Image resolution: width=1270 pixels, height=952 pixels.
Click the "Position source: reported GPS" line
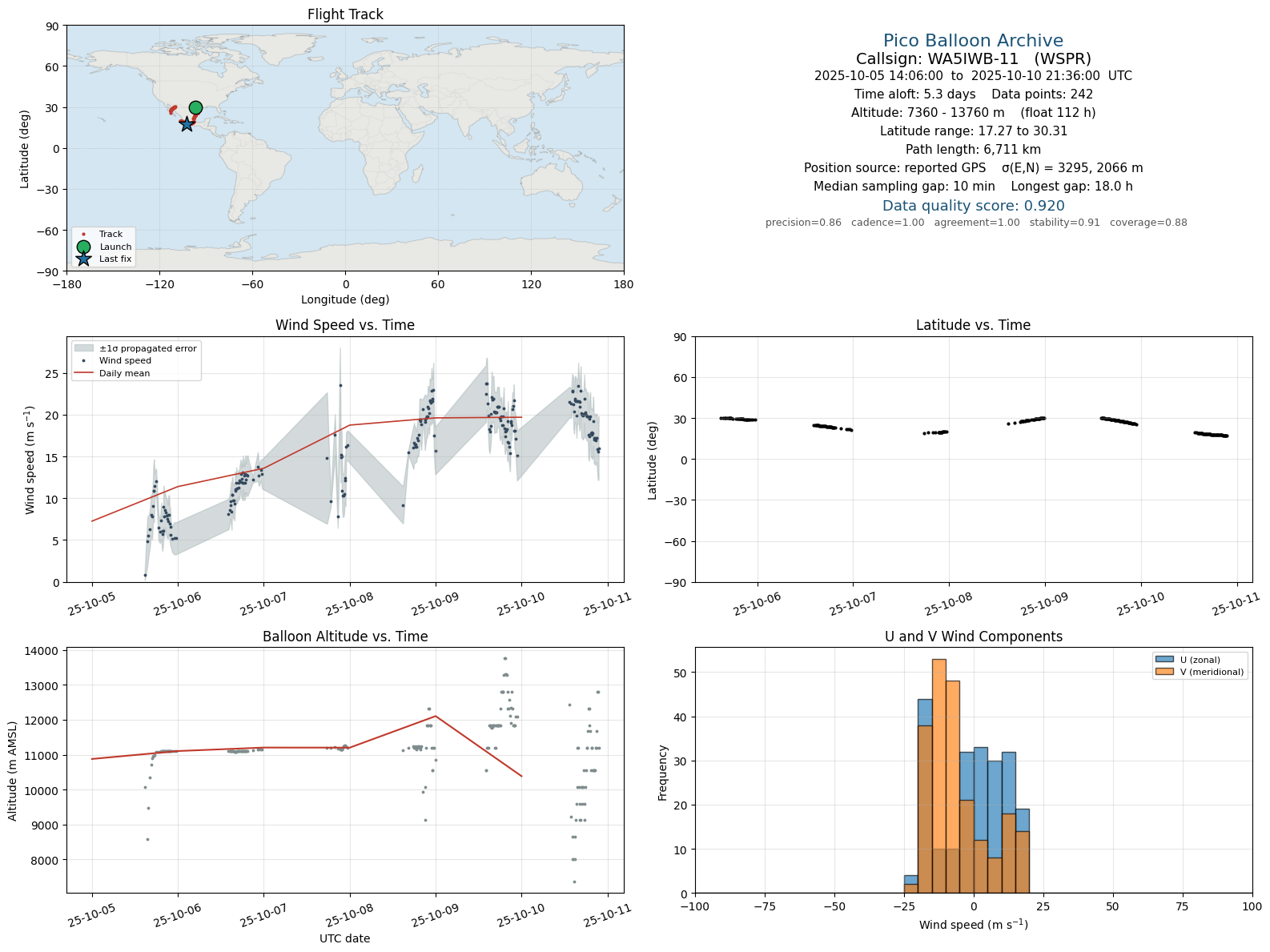coord(973,168)
